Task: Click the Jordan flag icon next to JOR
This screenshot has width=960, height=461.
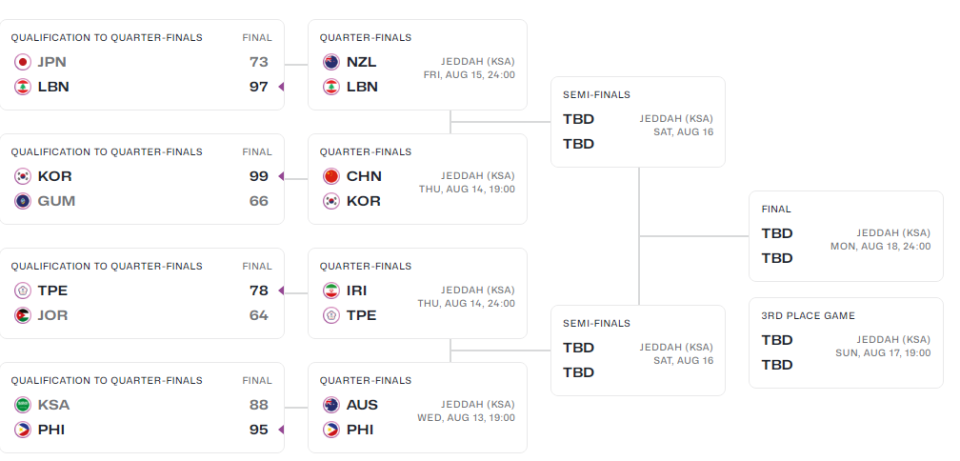Action: tap(23, 315)
